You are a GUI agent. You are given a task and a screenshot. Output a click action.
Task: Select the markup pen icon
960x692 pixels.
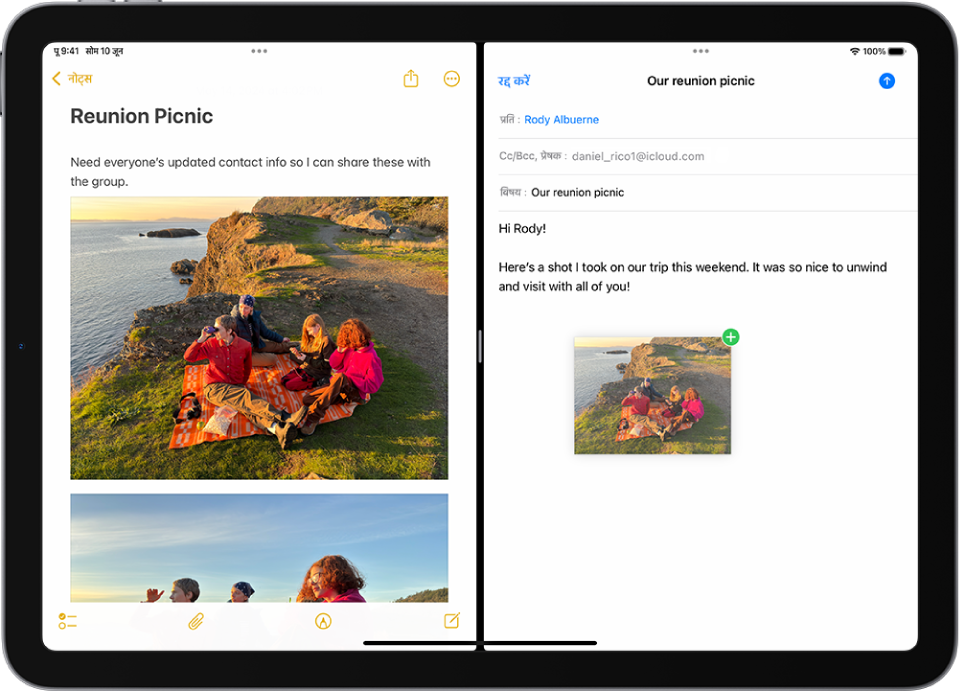pos(323,622)
